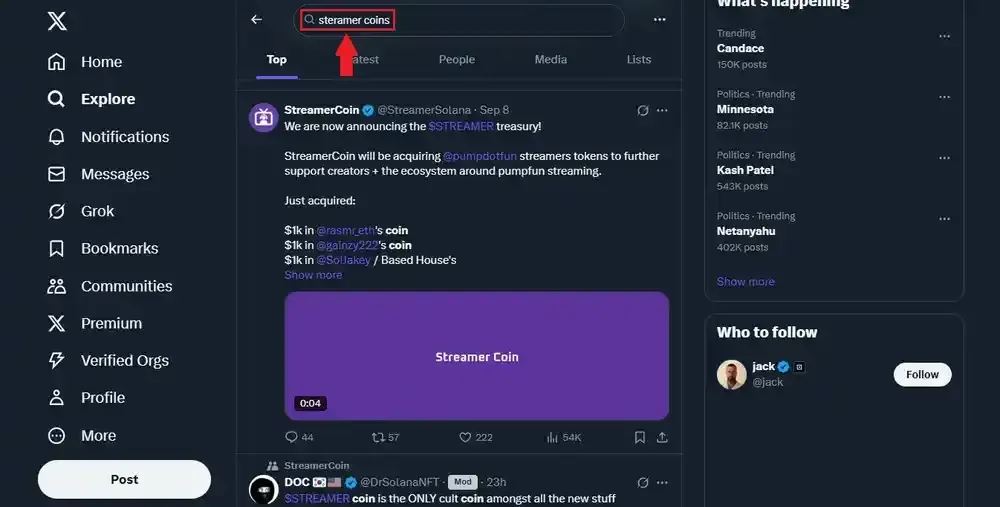This screenshot has width=1000, height=507.
Task: Share the StreamerCoin treasury post
Action: click(662, 437)
